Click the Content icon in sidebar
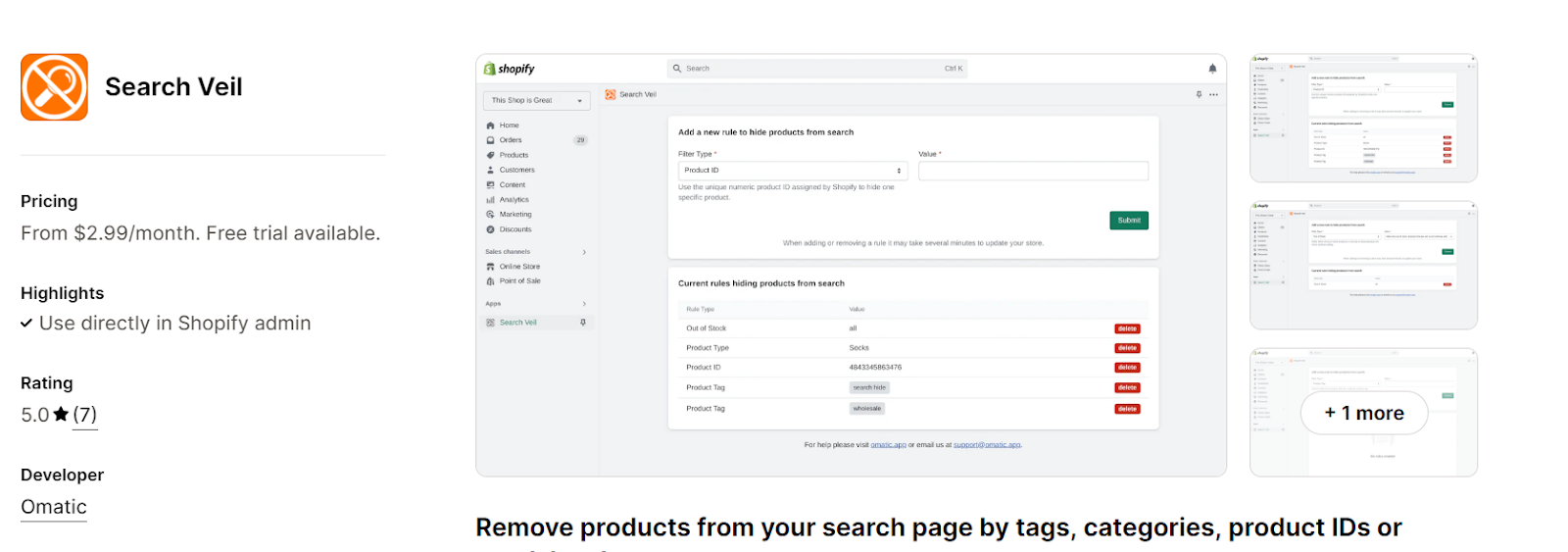1568x552 pixels. (490, 184)
